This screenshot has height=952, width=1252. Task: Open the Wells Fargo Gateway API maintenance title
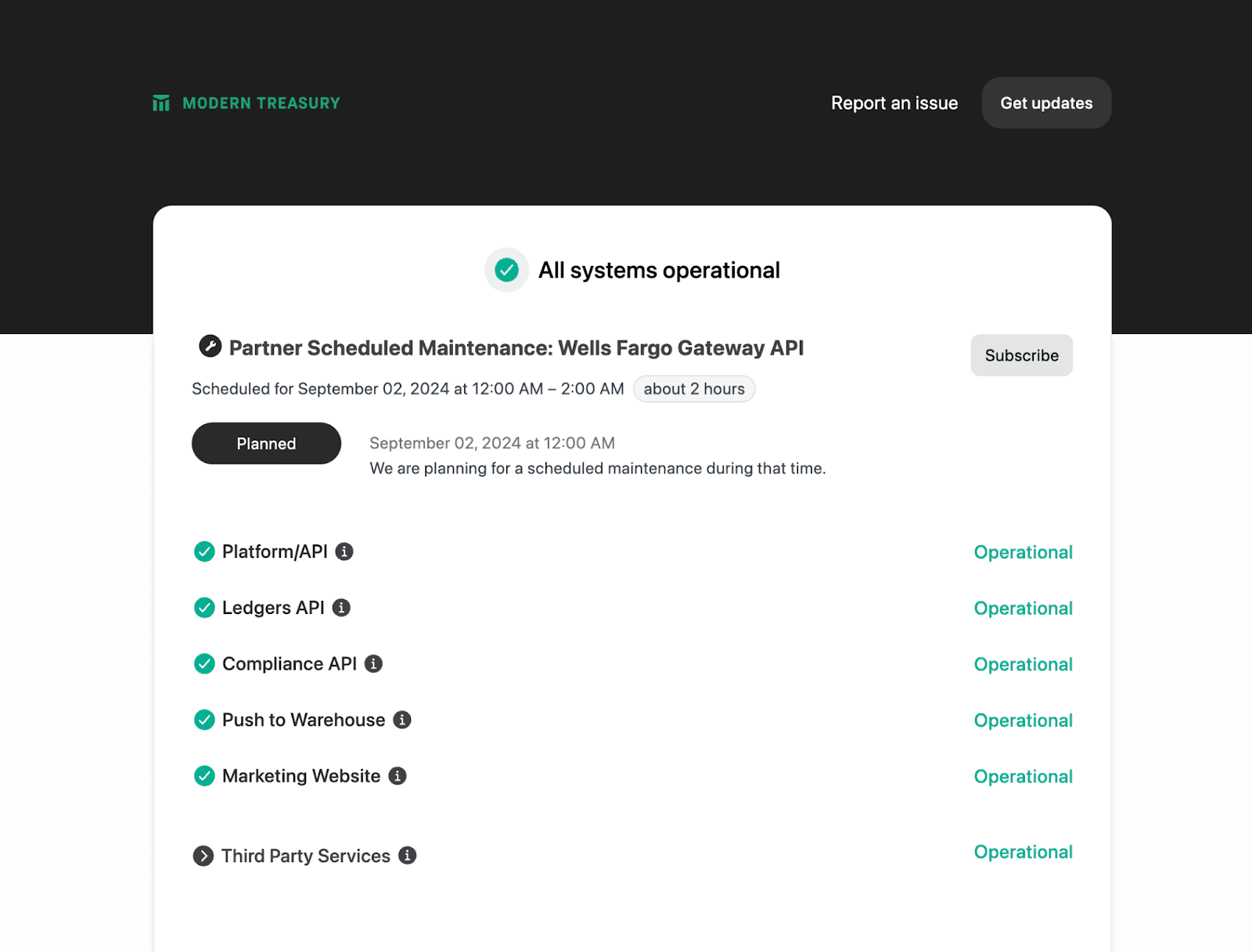(516, 348)
